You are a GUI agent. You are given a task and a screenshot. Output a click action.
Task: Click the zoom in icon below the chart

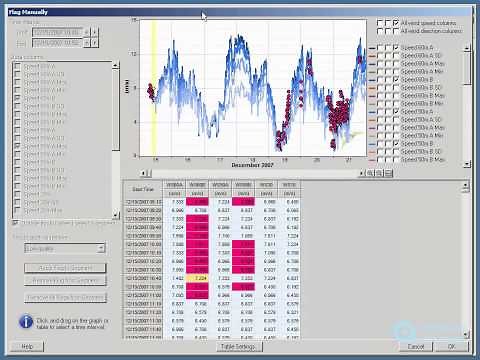pos(370,173)
